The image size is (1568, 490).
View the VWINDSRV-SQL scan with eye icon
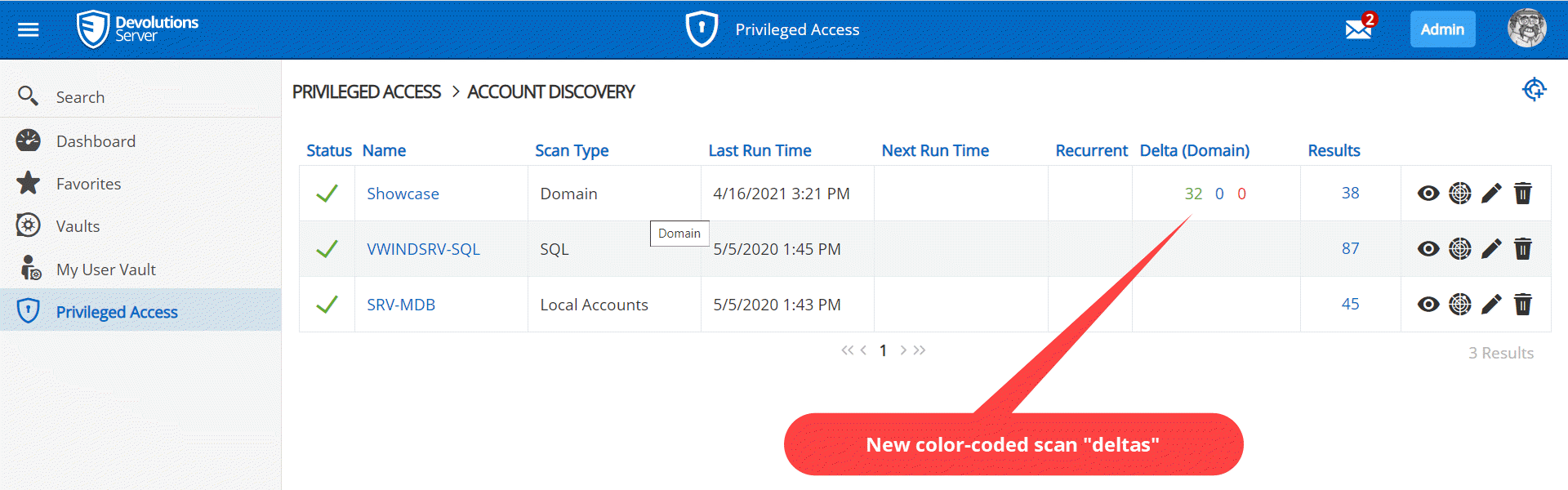[x=1428, y=249]
